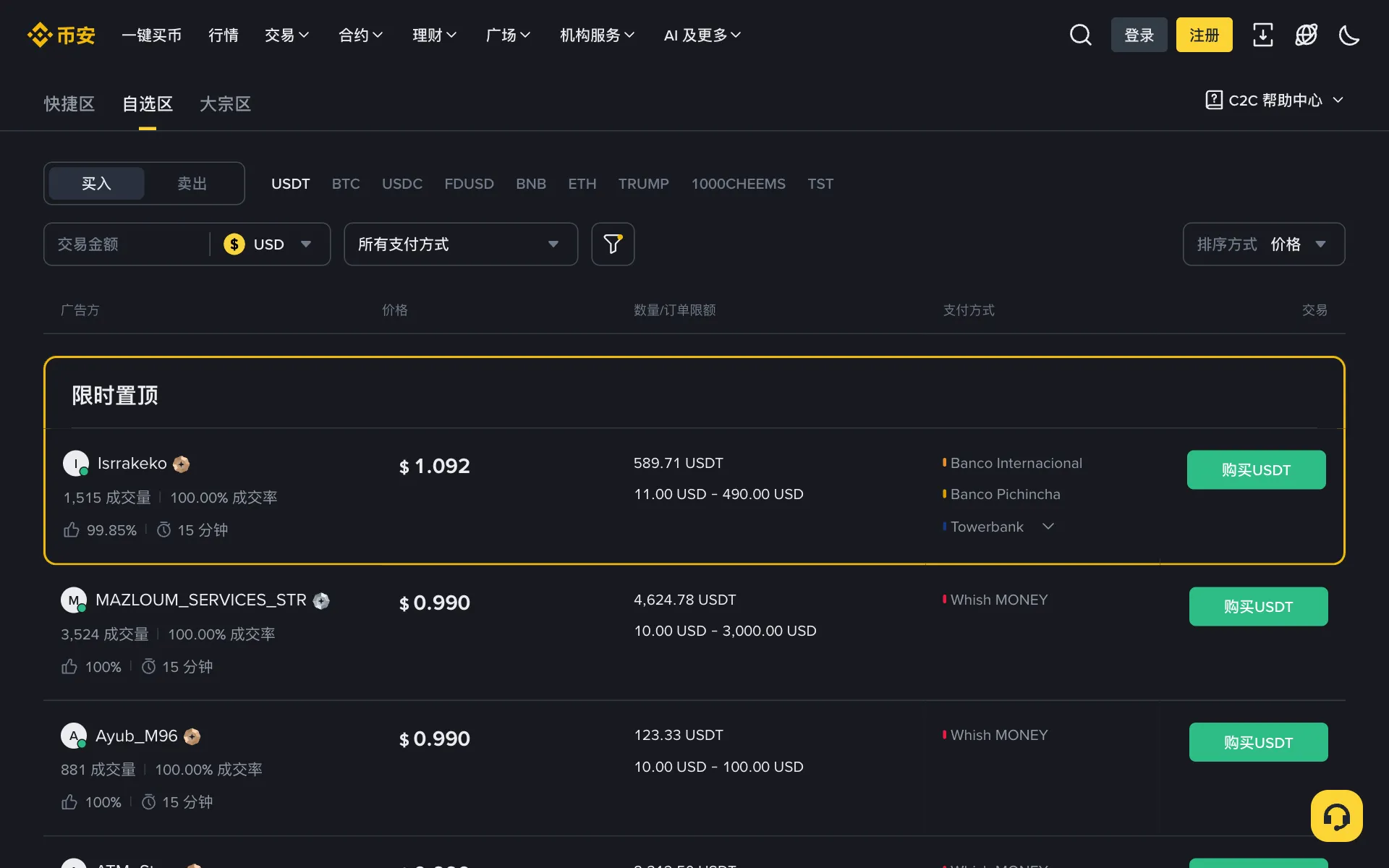Open the 交易 navigation dropdown
1389x868 pixels.
[x=287, y=35]
